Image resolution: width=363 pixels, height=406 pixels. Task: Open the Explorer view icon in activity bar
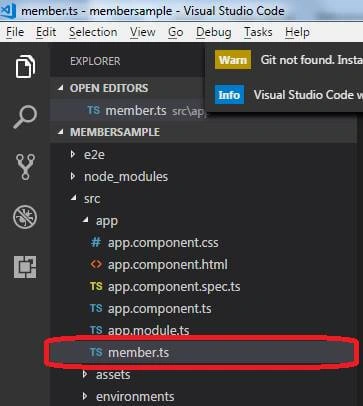point(25,67)
